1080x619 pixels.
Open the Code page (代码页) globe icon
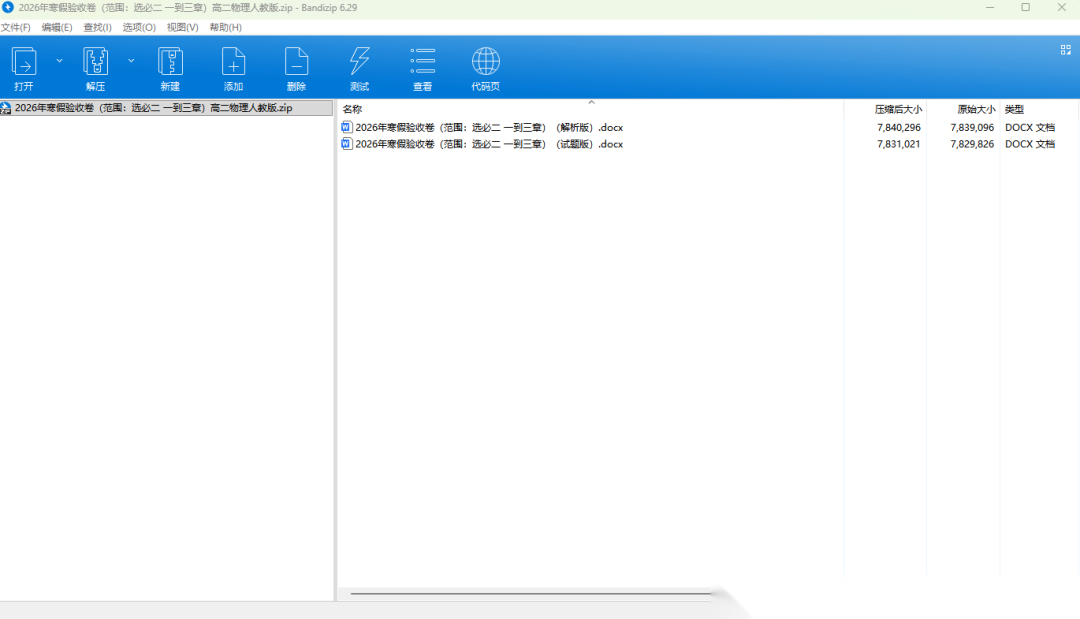pos(485,62)
